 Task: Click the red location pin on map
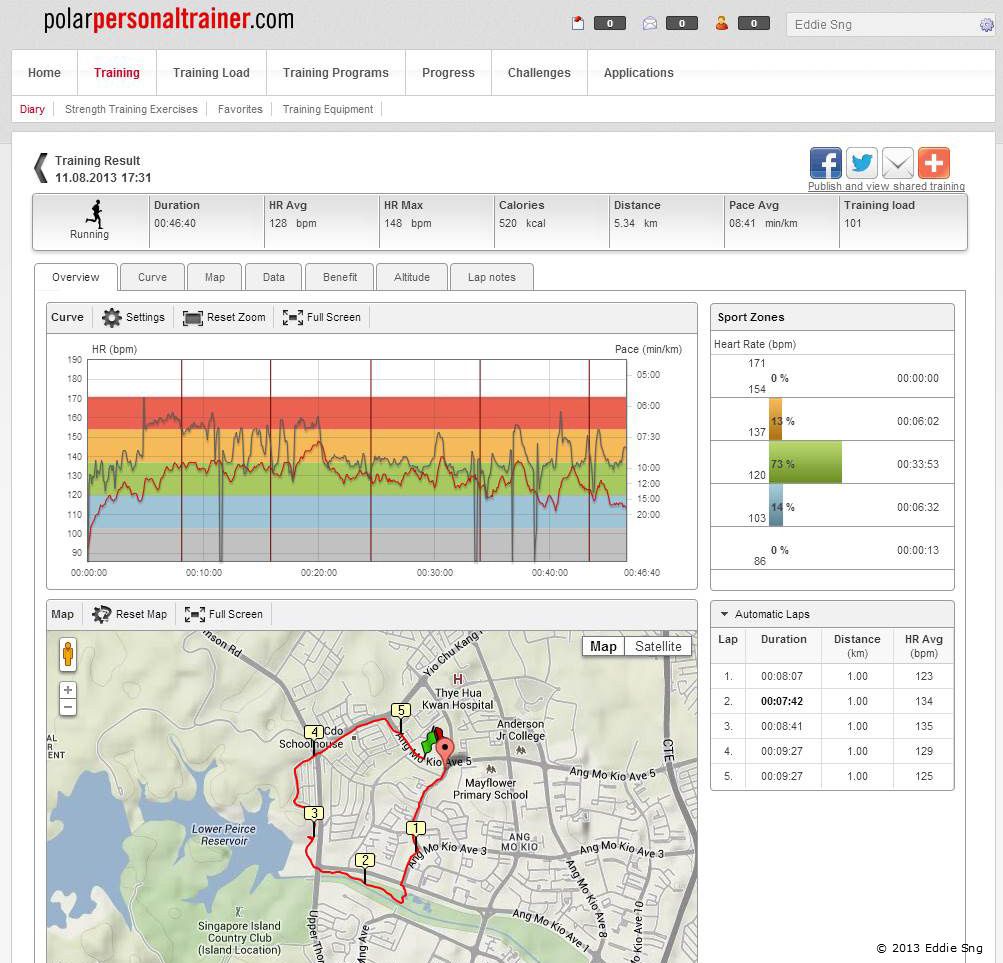[x=445, y=749]
